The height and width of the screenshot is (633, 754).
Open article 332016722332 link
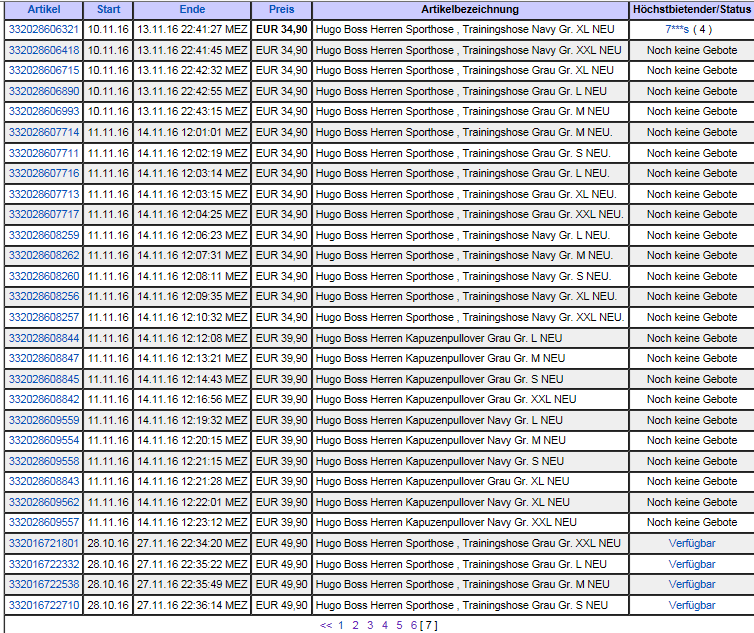(44, 564)
